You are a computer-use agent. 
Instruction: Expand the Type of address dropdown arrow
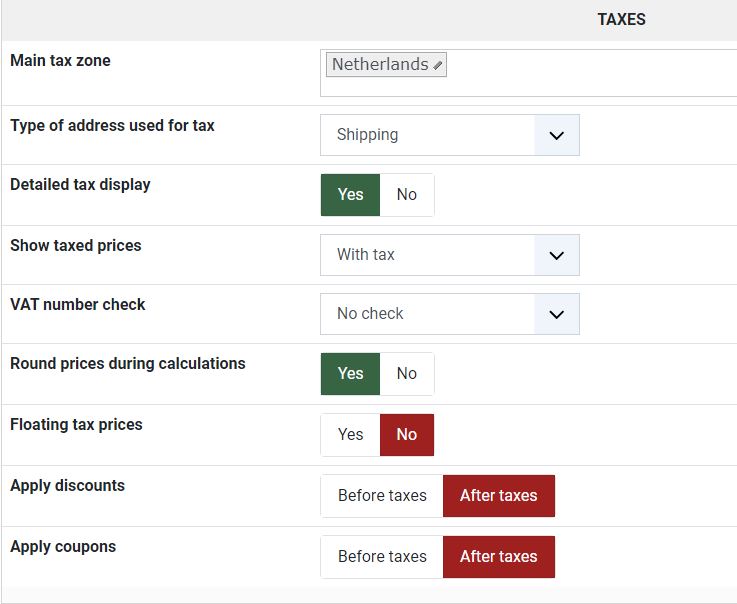(557, 135)
